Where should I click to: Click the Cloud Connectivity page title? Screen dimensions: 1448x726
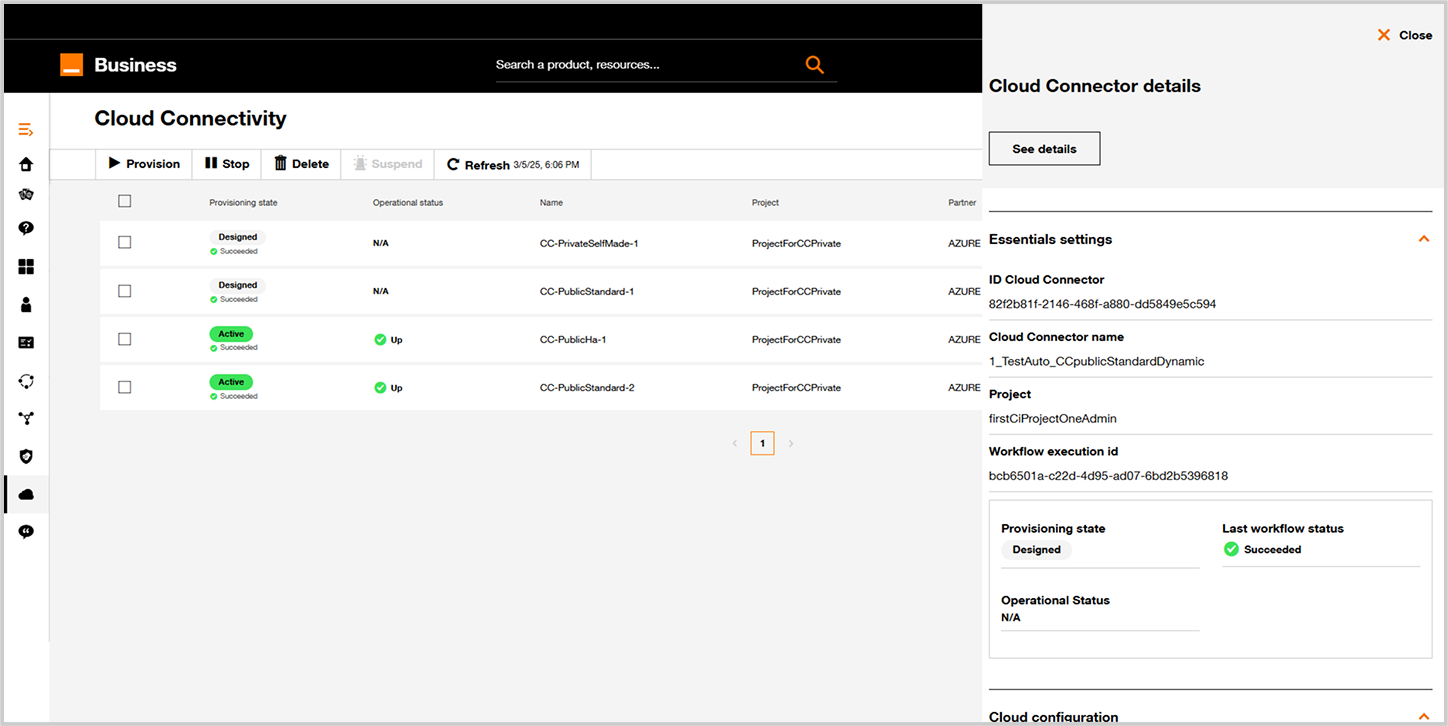[190, 118]
